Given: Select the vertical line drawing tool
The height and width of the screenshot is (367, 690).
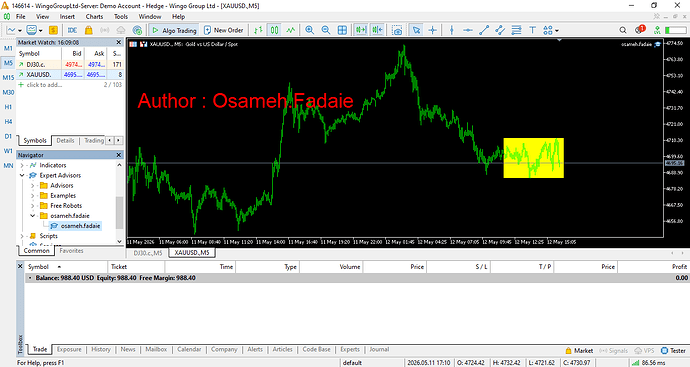Looking at the screenshot, I should pos(451,30).
